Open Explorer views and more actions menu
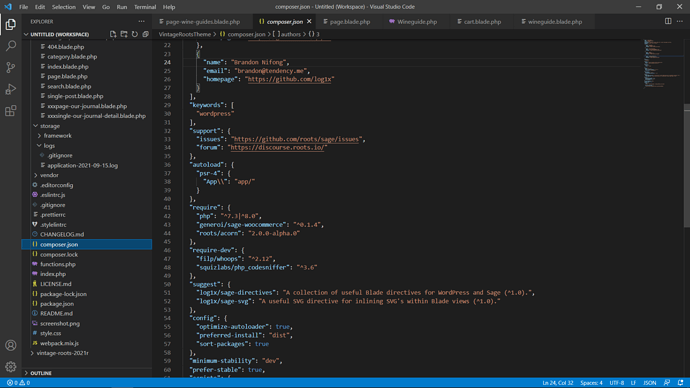Image resolution: width=690 pixels, height=388 pixels. (141, 21)
